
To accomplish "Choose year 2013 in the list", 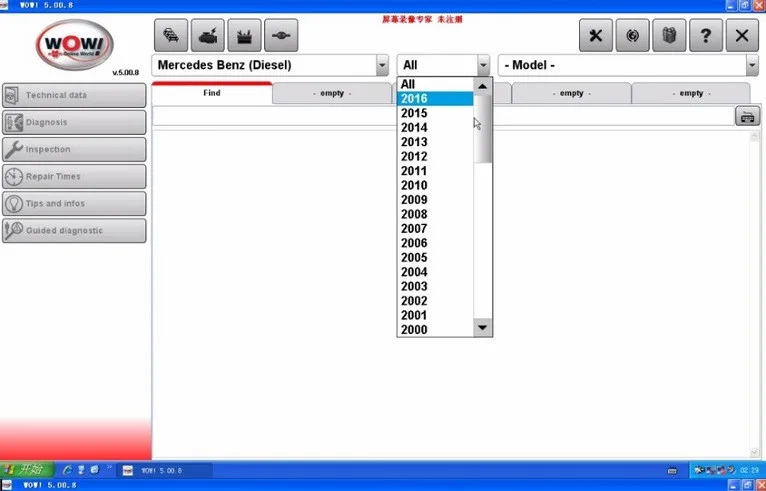I will pyautogui.click(x=435, y=142).
